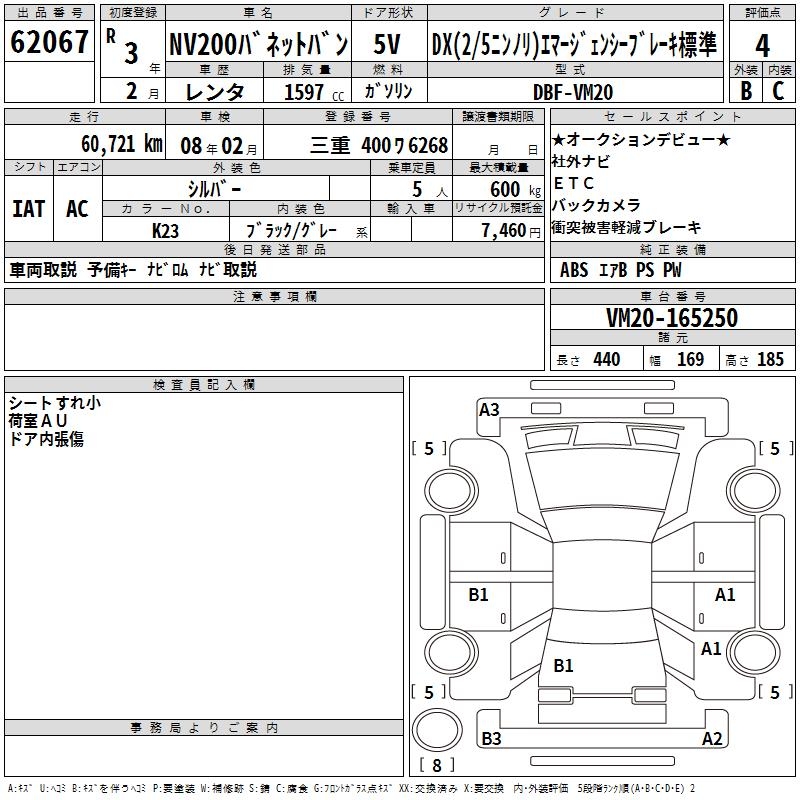Select the 後日発送部品 header

click(274, 249)
